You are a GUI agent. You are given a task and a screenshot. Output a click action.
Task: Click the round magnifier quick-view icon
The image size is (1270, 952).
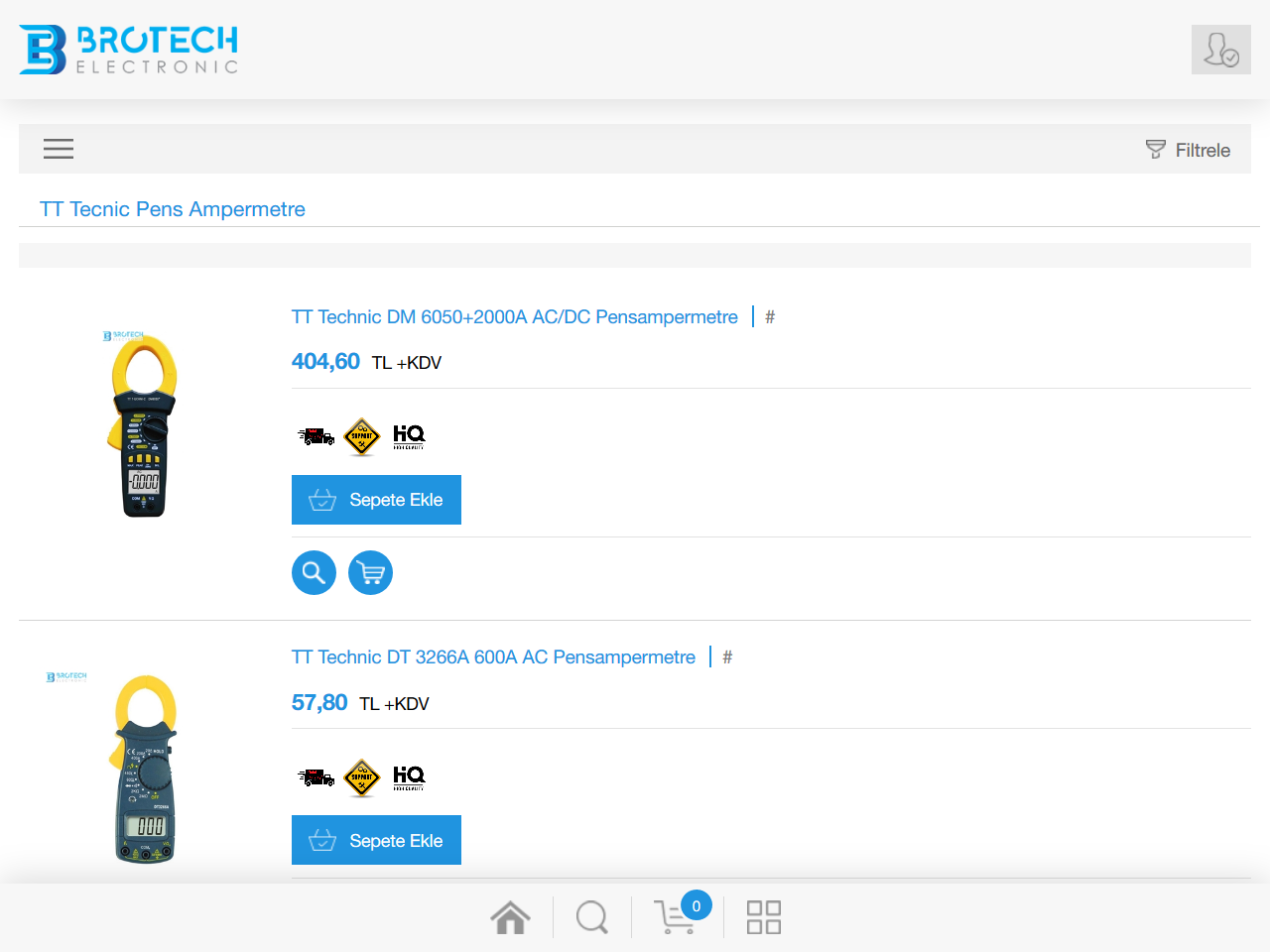pos(314,572)
